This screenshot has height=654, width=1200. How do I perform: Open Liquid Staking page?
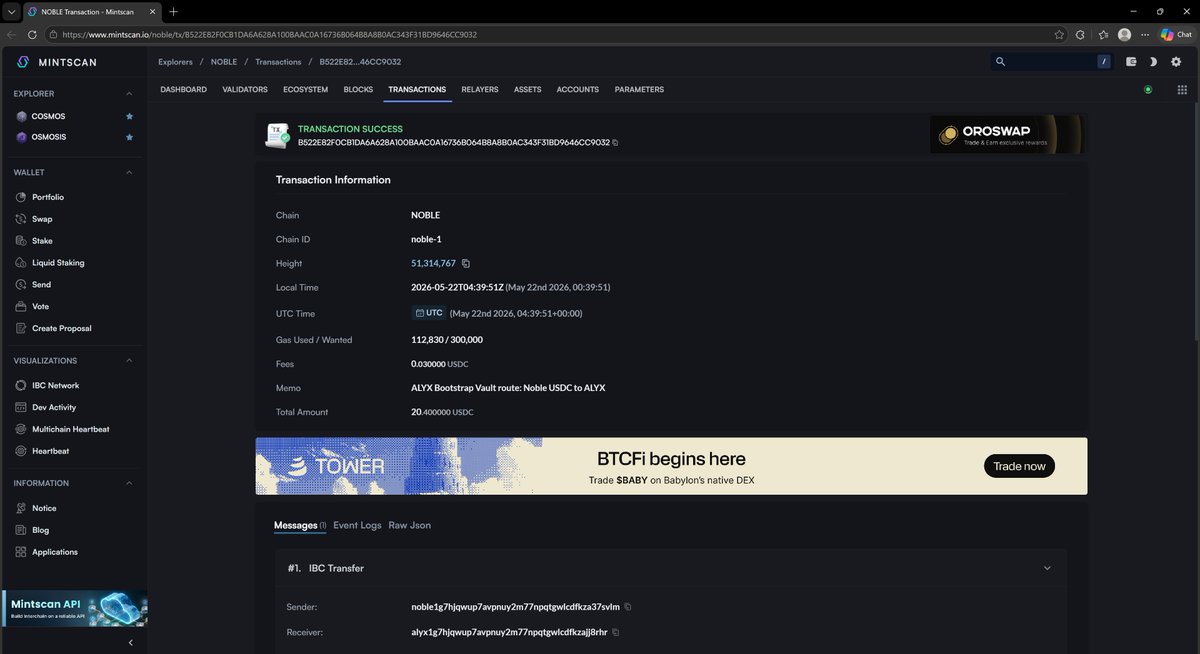click(x=57, y=263)
